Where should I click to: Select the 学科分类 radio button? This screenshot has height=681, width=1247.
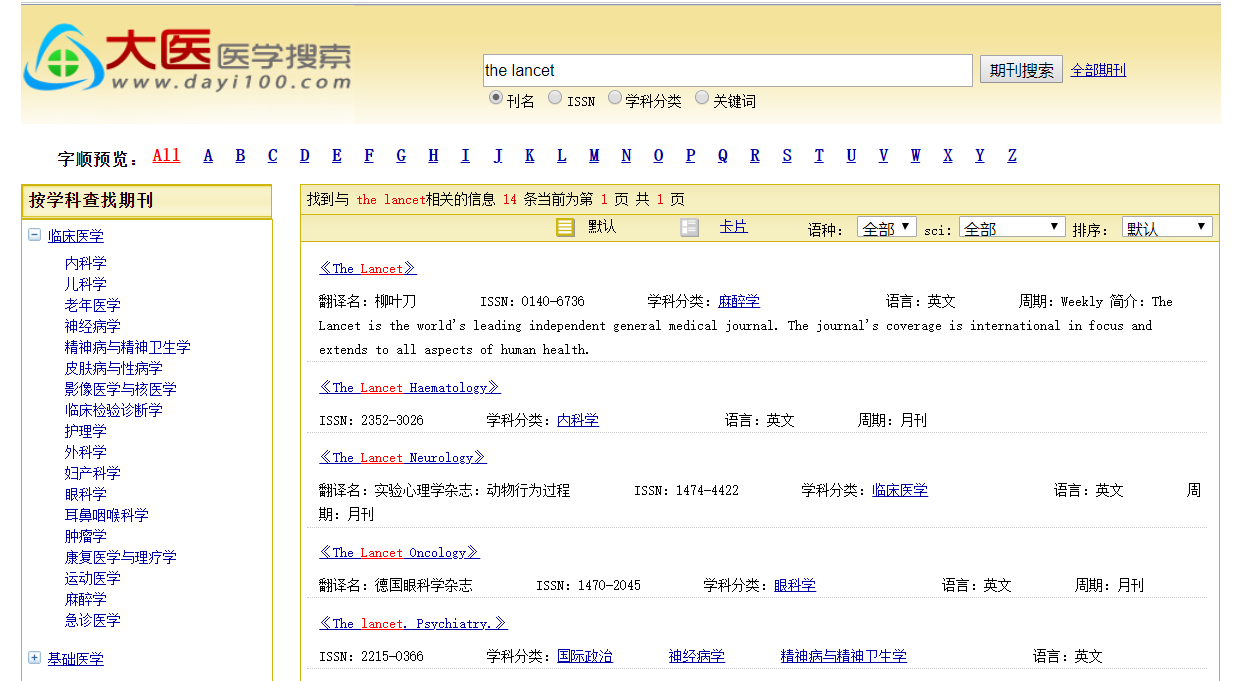[x=615, y=98]
